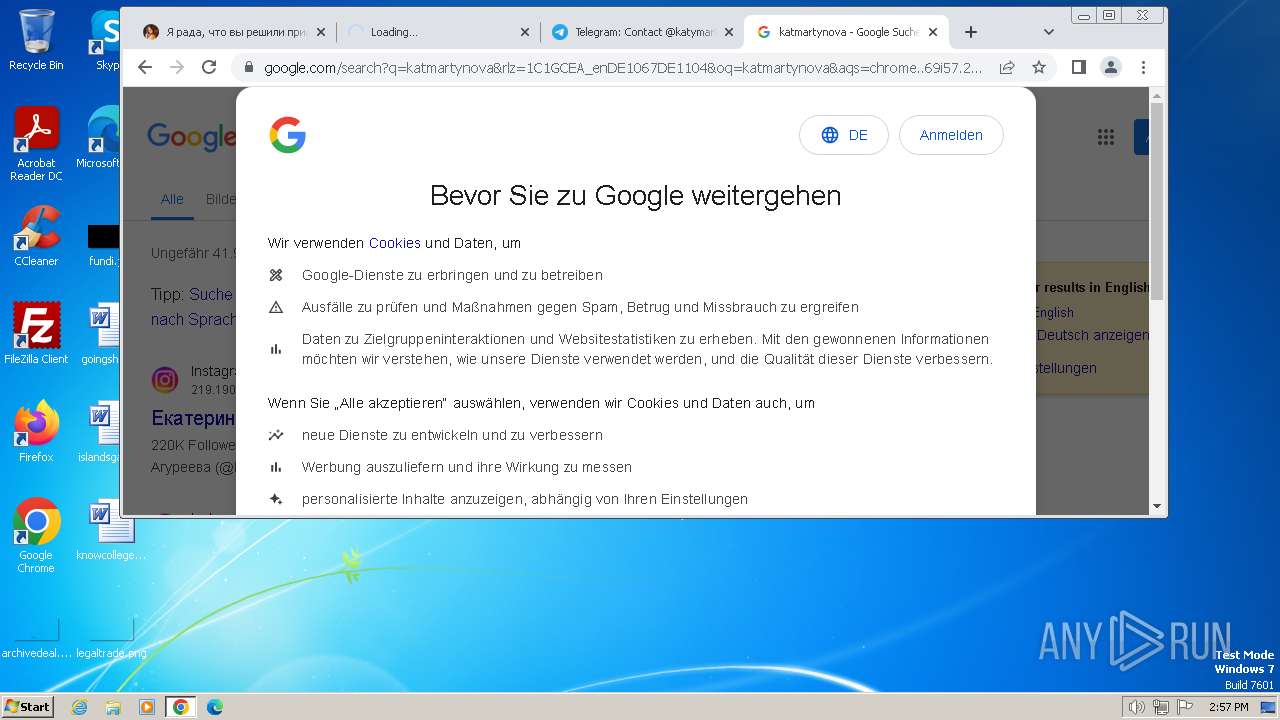Switch to the Telegram Contact tab
The height and width of the screenshot is (720, 1280).
coord(644,32)
